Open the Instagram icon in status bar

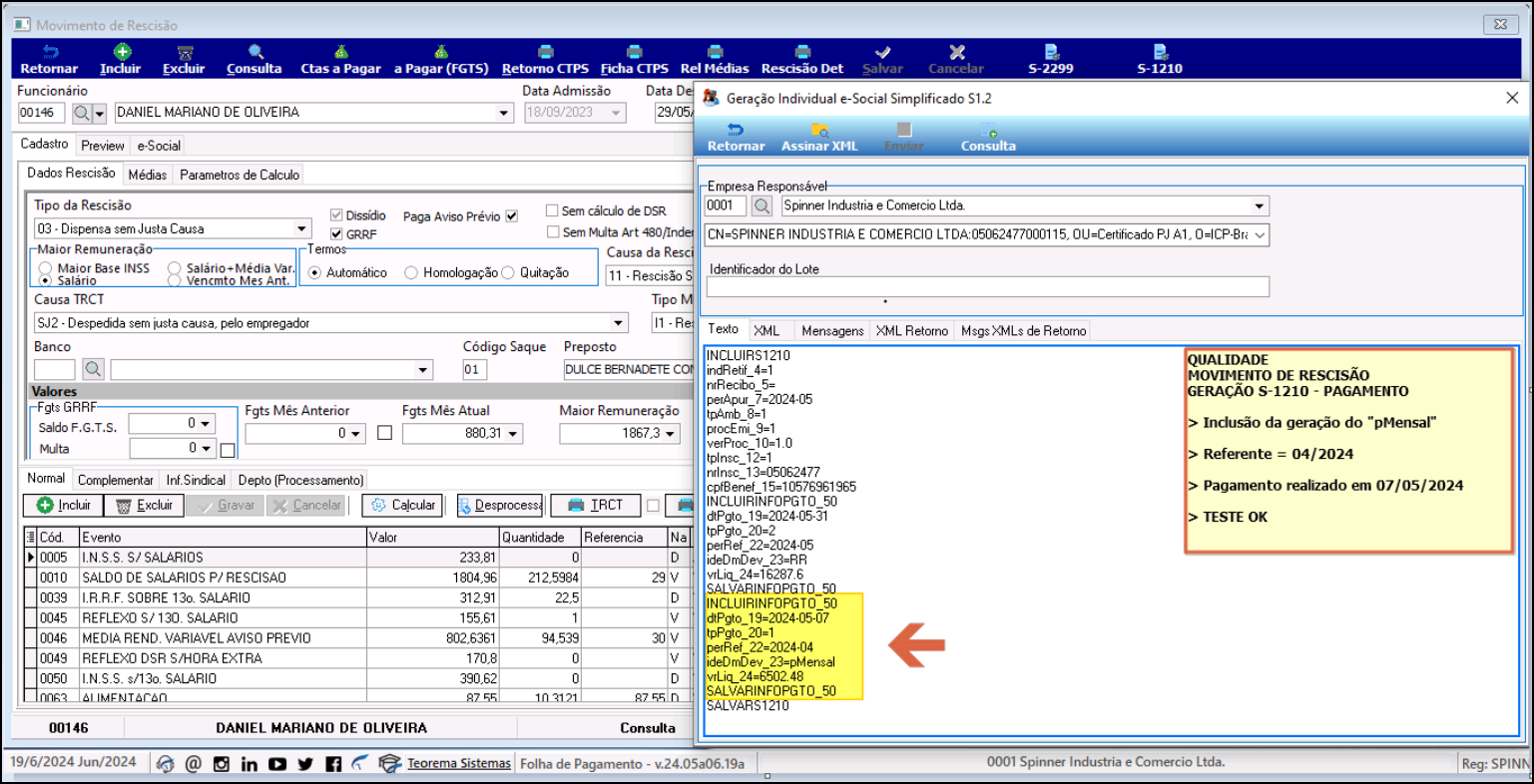[222, 764]
